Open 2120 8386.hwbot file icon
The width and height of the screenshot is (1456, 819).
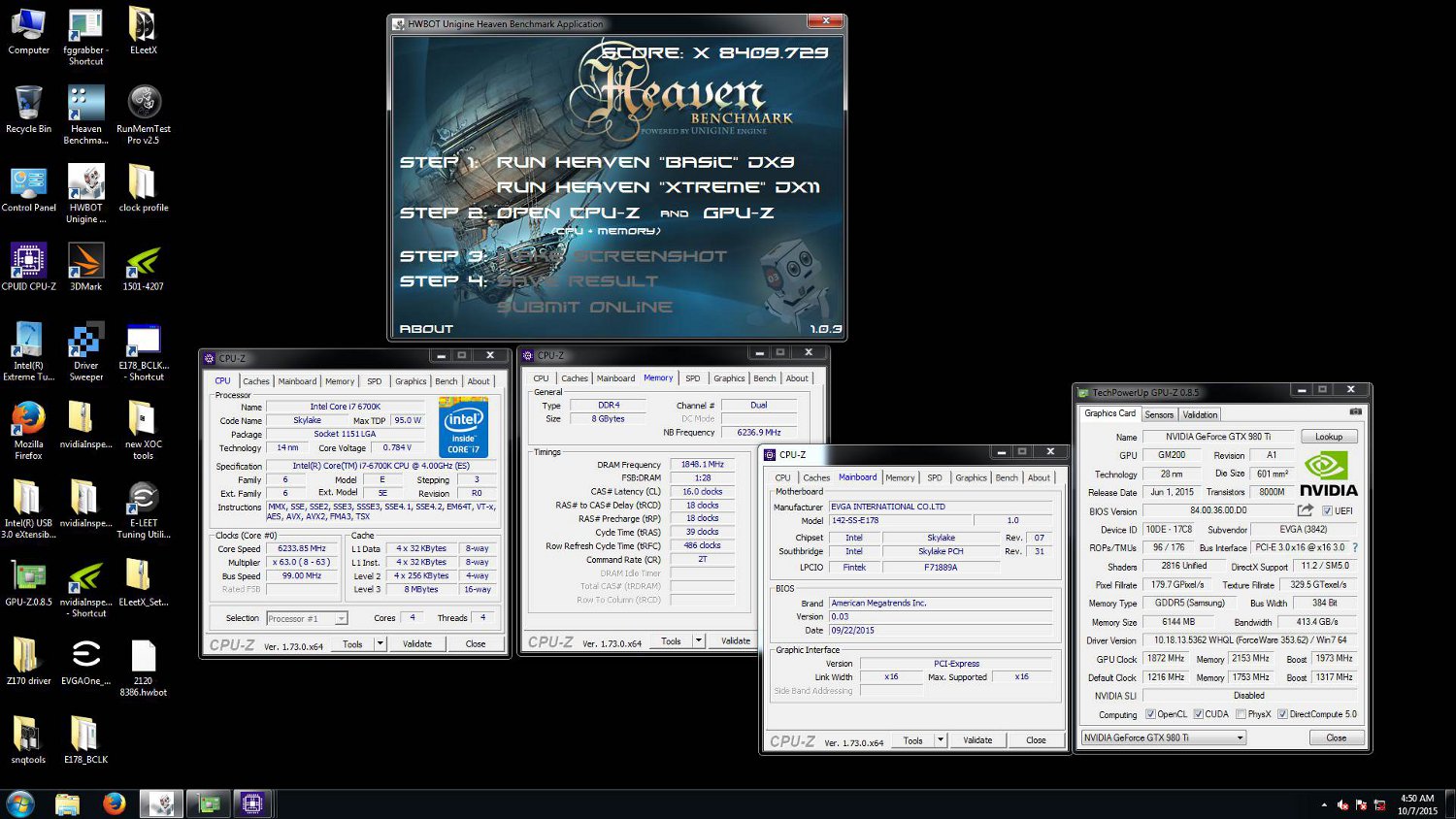[x=143, y=668]
